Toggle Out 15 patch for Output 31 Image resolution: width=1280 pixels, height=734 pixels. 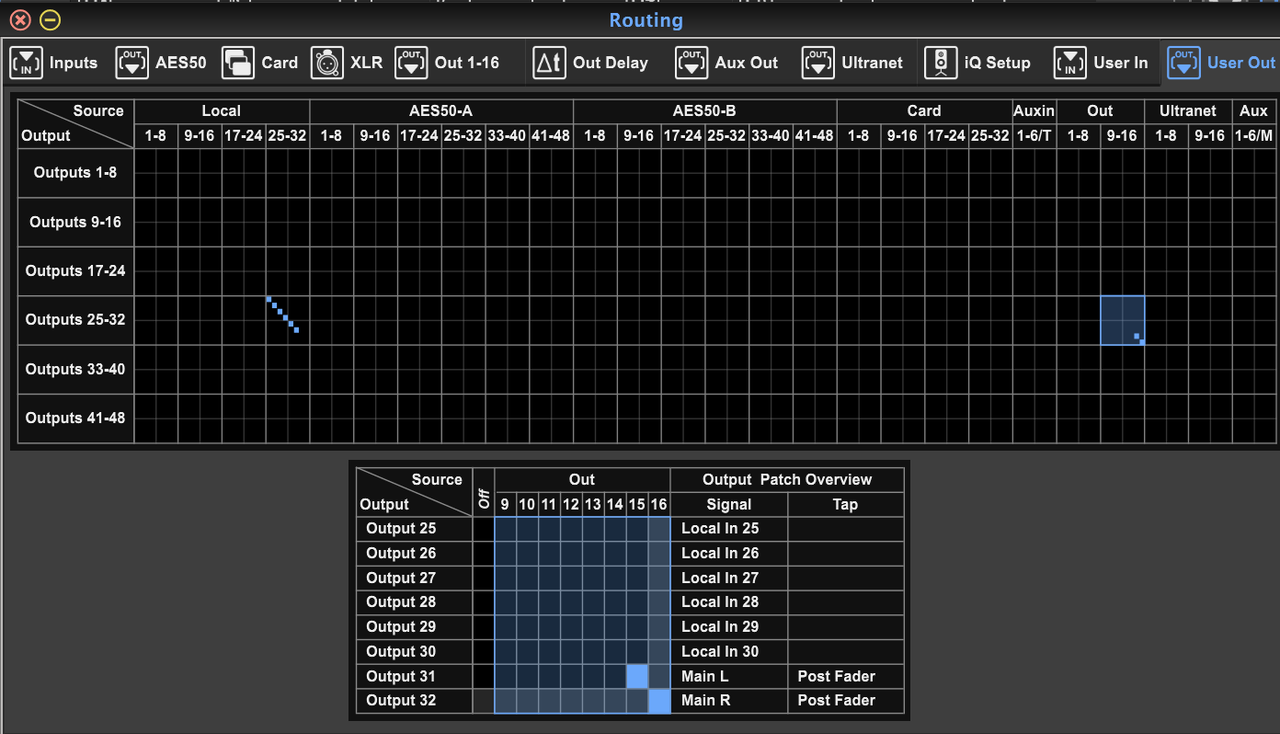click(637, 676)
